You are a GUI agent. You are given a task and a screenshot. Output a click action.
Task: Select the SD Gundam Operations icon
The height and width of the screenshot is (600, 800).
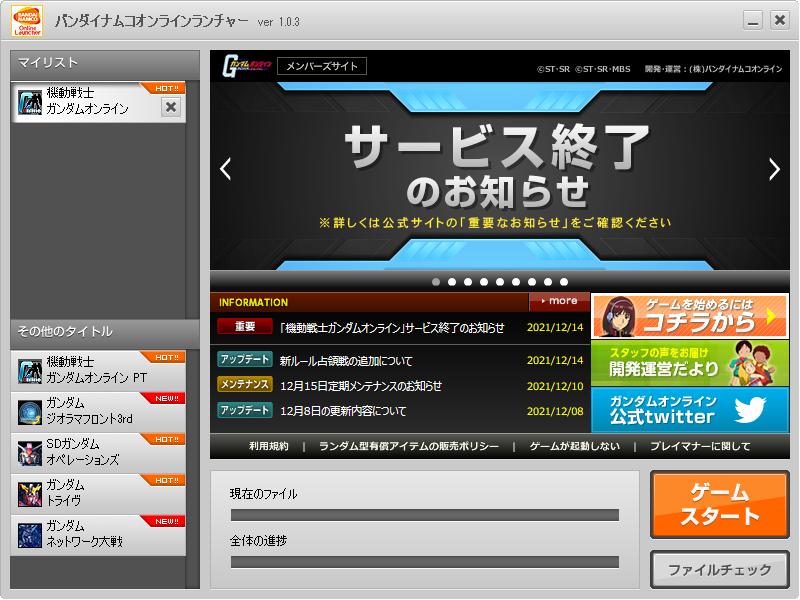pyautogui.click(x=30, y=452)
